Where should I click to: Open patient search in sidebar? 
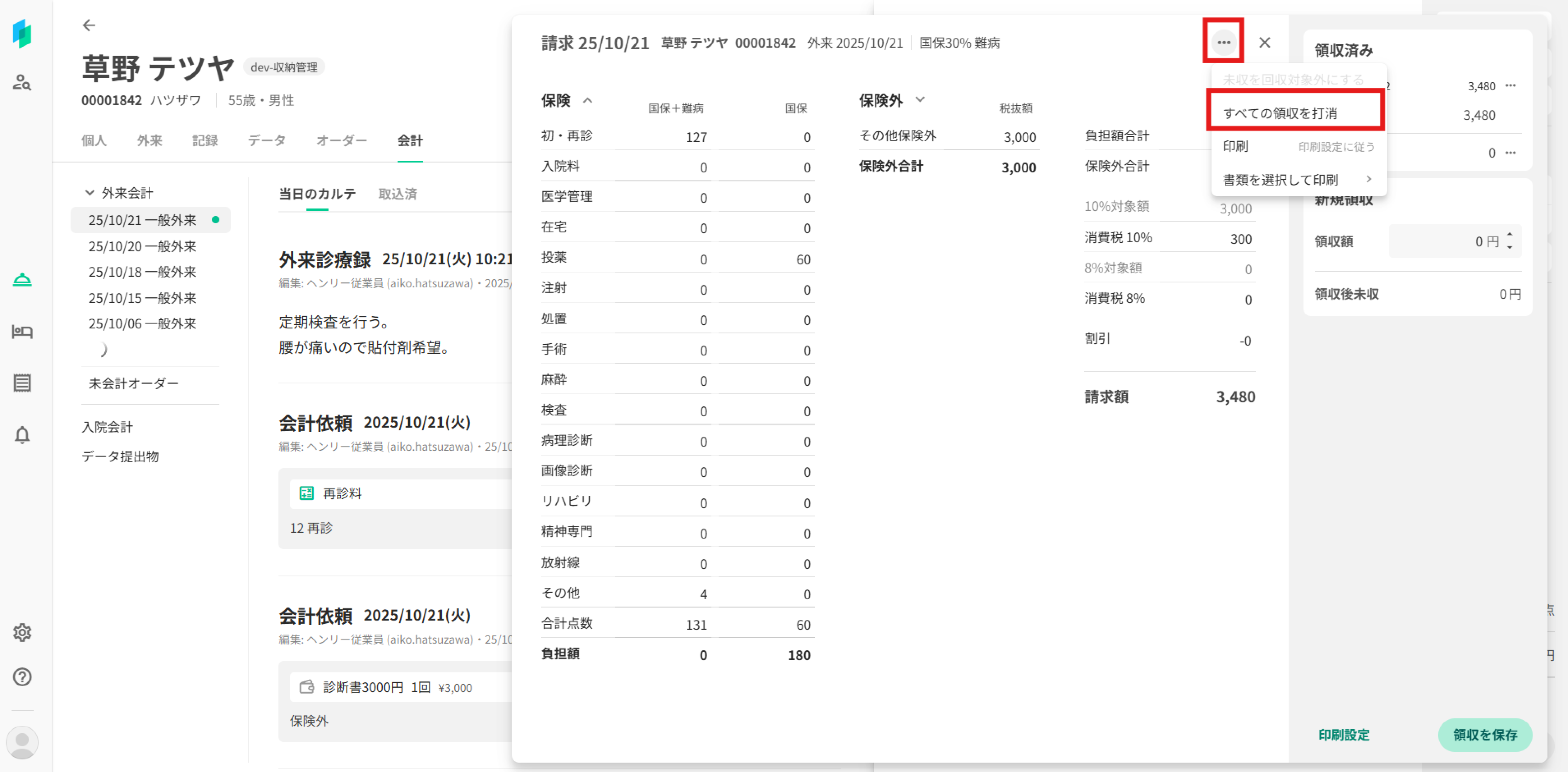22,82
